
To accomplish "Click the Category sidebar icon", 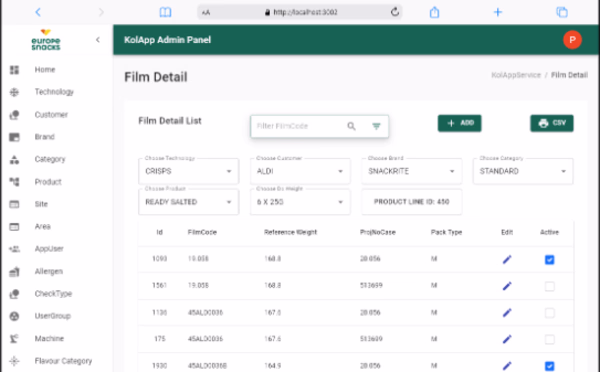I will 14,160.
